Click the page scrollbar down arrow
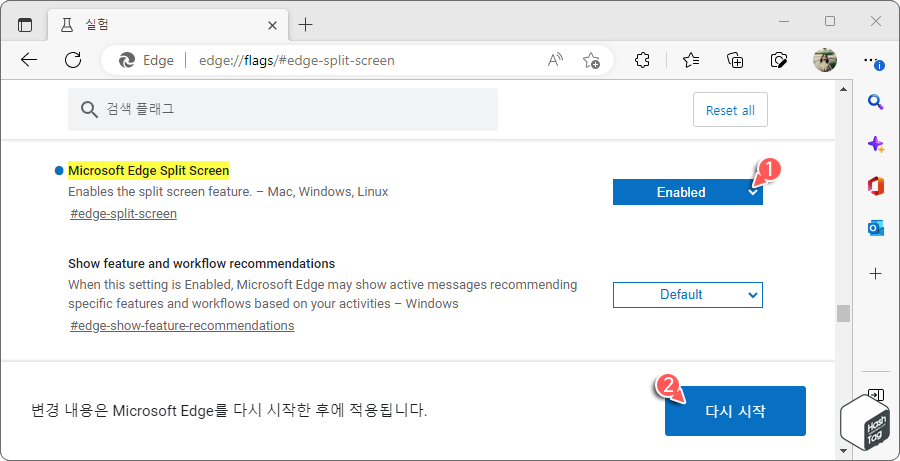Screen dimensions: 900x461 coord(843,451)
